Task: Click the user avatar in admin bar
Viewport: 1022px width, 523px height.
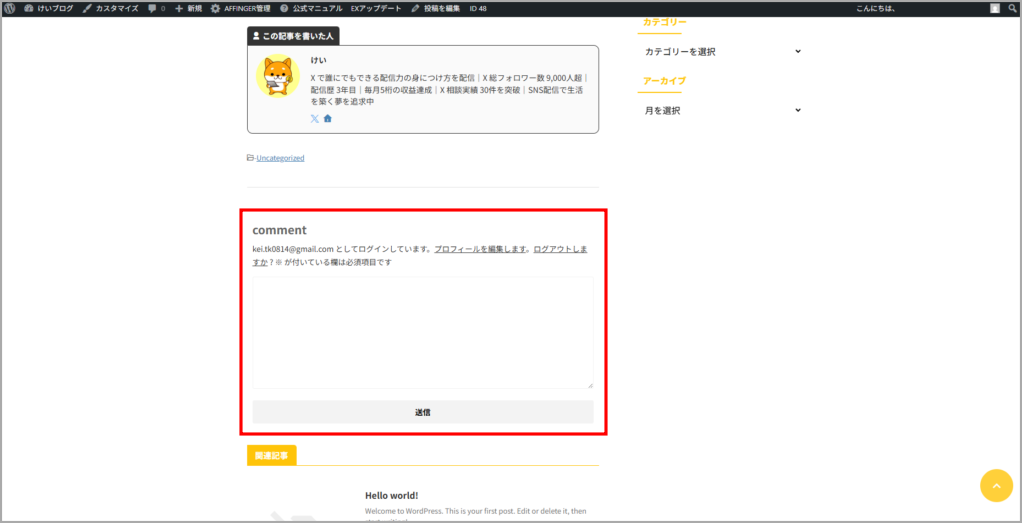Action: (994, 8)
